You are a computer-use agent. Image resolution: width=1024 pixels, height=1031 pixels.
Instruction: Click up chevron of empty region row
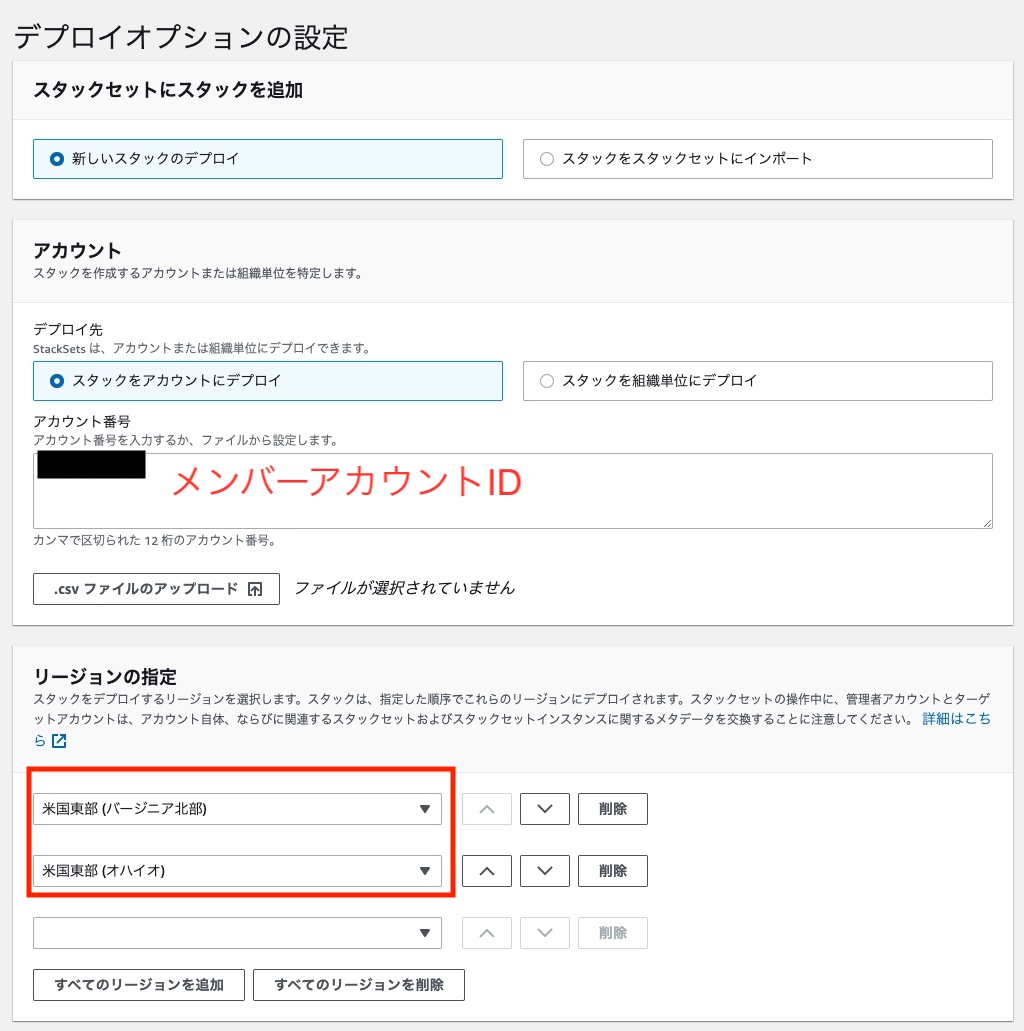pyautogui.click(x=487, y=932)
